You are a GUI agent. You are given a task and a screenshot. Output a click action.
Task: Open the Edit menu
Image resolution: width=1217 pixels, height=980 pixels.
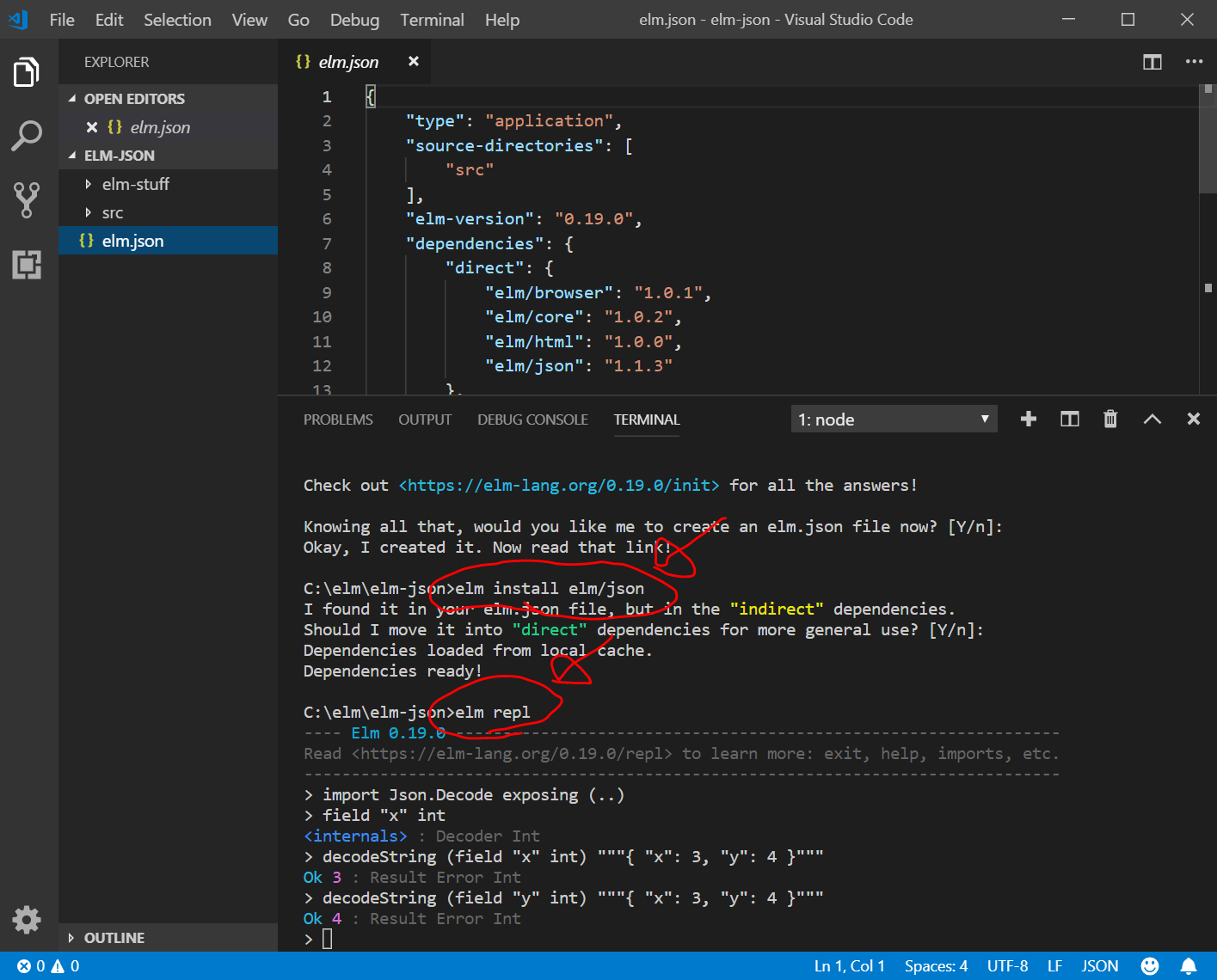[x=109, y=20]
